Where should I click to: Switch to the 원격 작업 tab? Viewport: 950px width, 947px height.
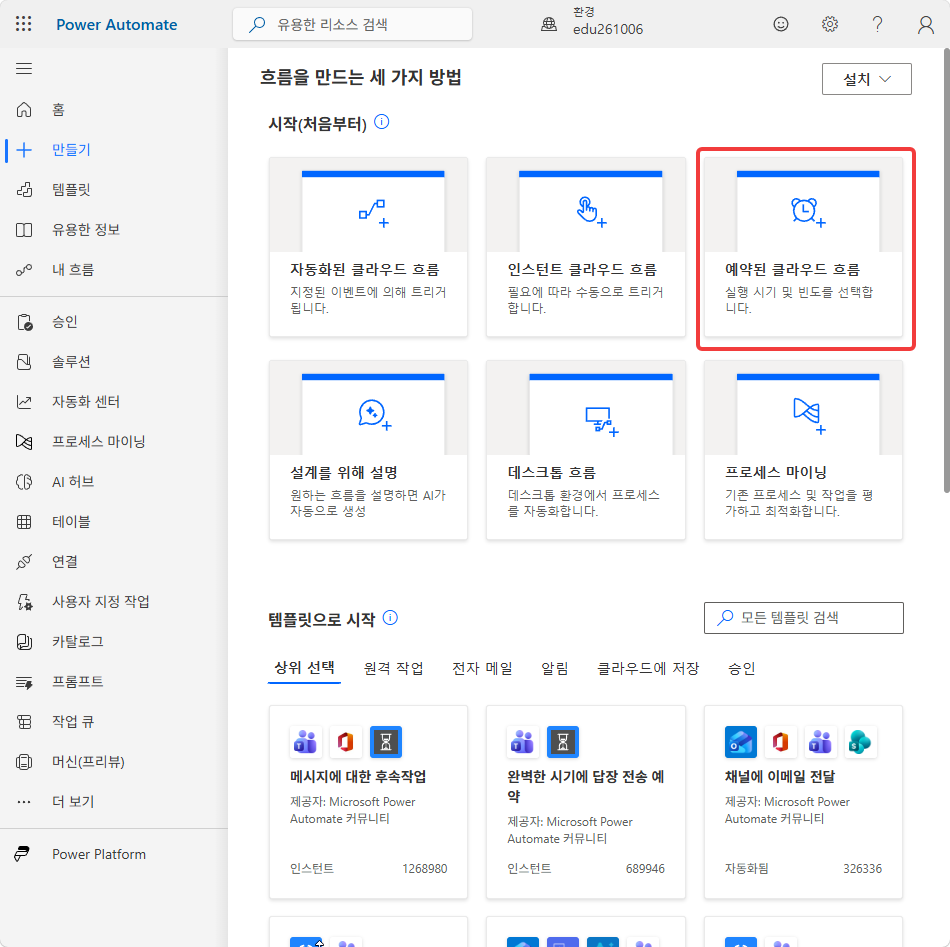pyautogui.click(x=393, y=668)
